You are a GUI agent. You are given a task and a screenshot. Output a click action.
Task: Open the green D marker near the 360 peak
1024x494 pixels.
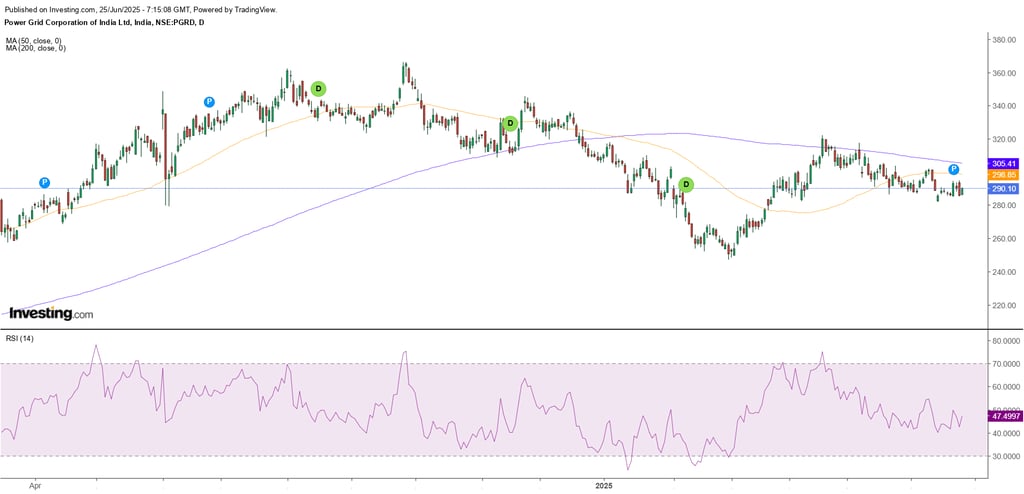click(x=318, y=89)
